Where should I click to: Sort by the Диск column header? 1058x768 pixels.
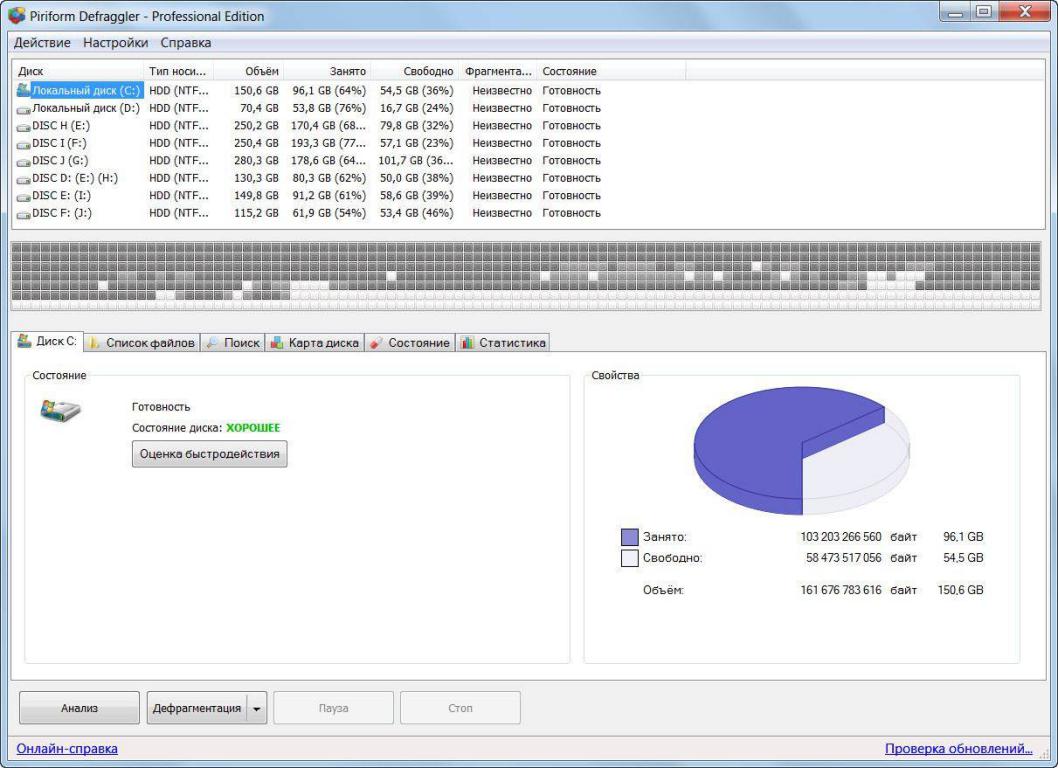(x=75, y=72)
